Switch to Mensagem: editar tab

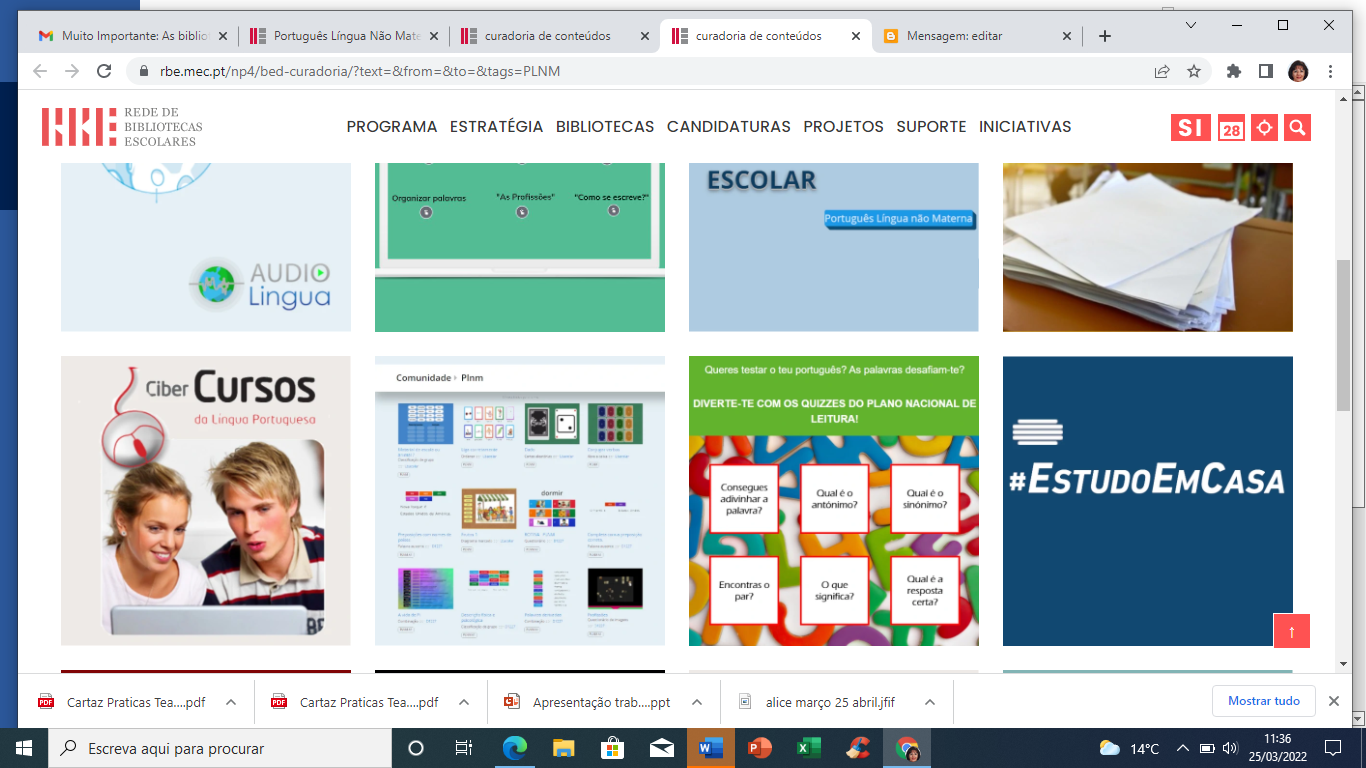pyautogui.click(x=978, y=36)
